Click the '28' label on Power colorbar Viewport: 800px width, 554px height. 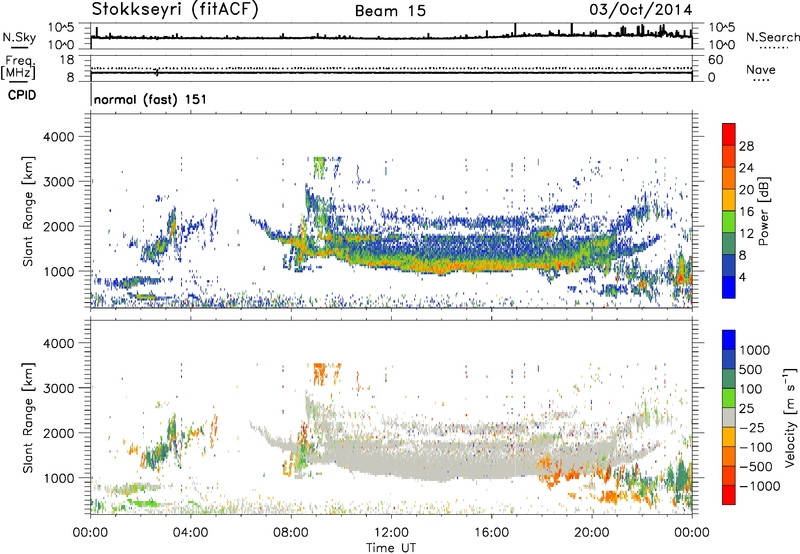tap(746, 146)
